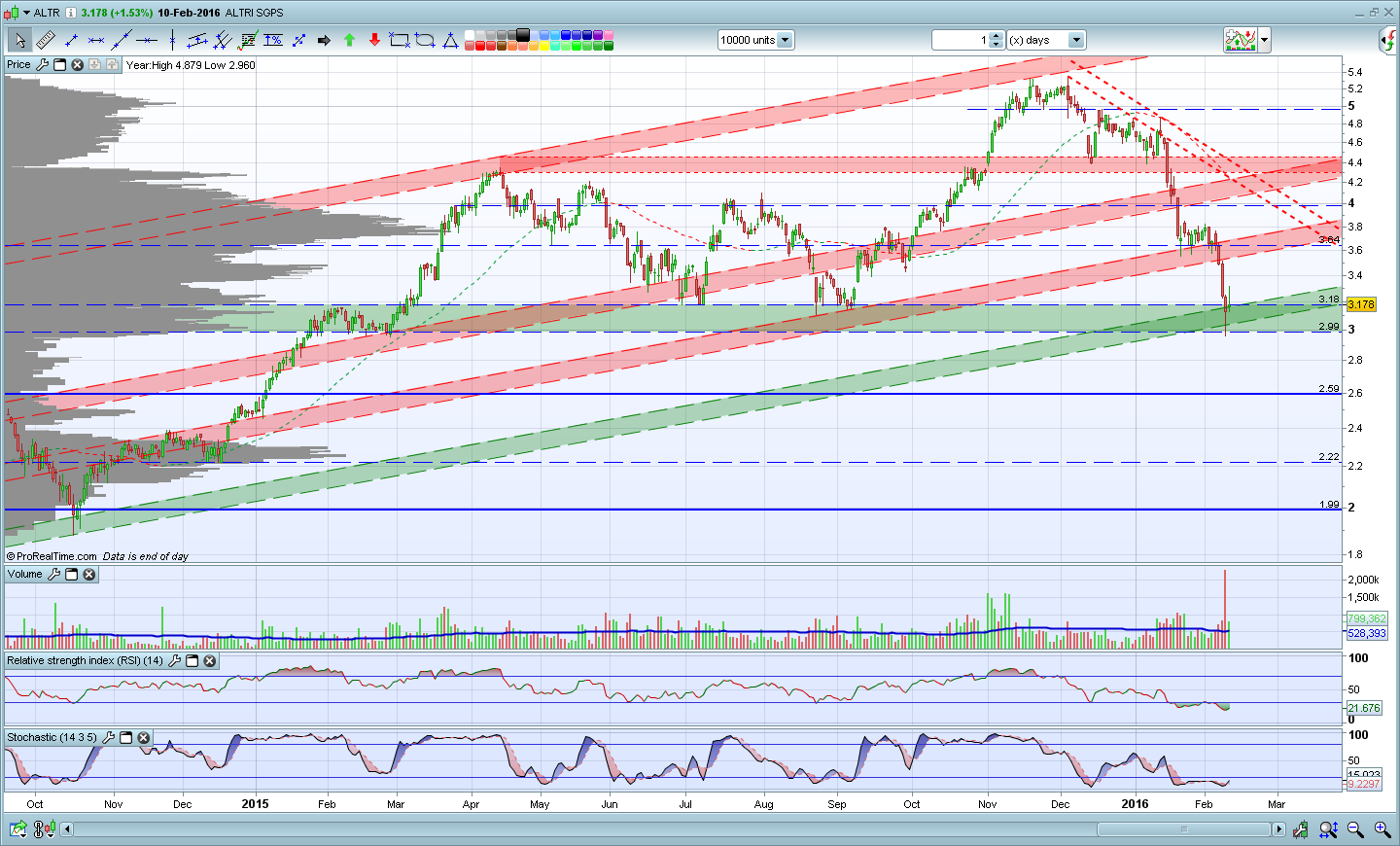Image resolution: width=1400 pixels, height=846 pixels.
Task: Insert a green up arrow marker
Action: (349, 40)
